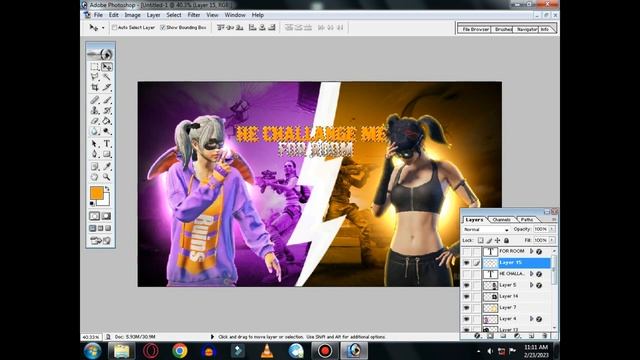This screenshot has height=360, width=640.
Task: Open the Image menu
Action: tap(132, 15)
